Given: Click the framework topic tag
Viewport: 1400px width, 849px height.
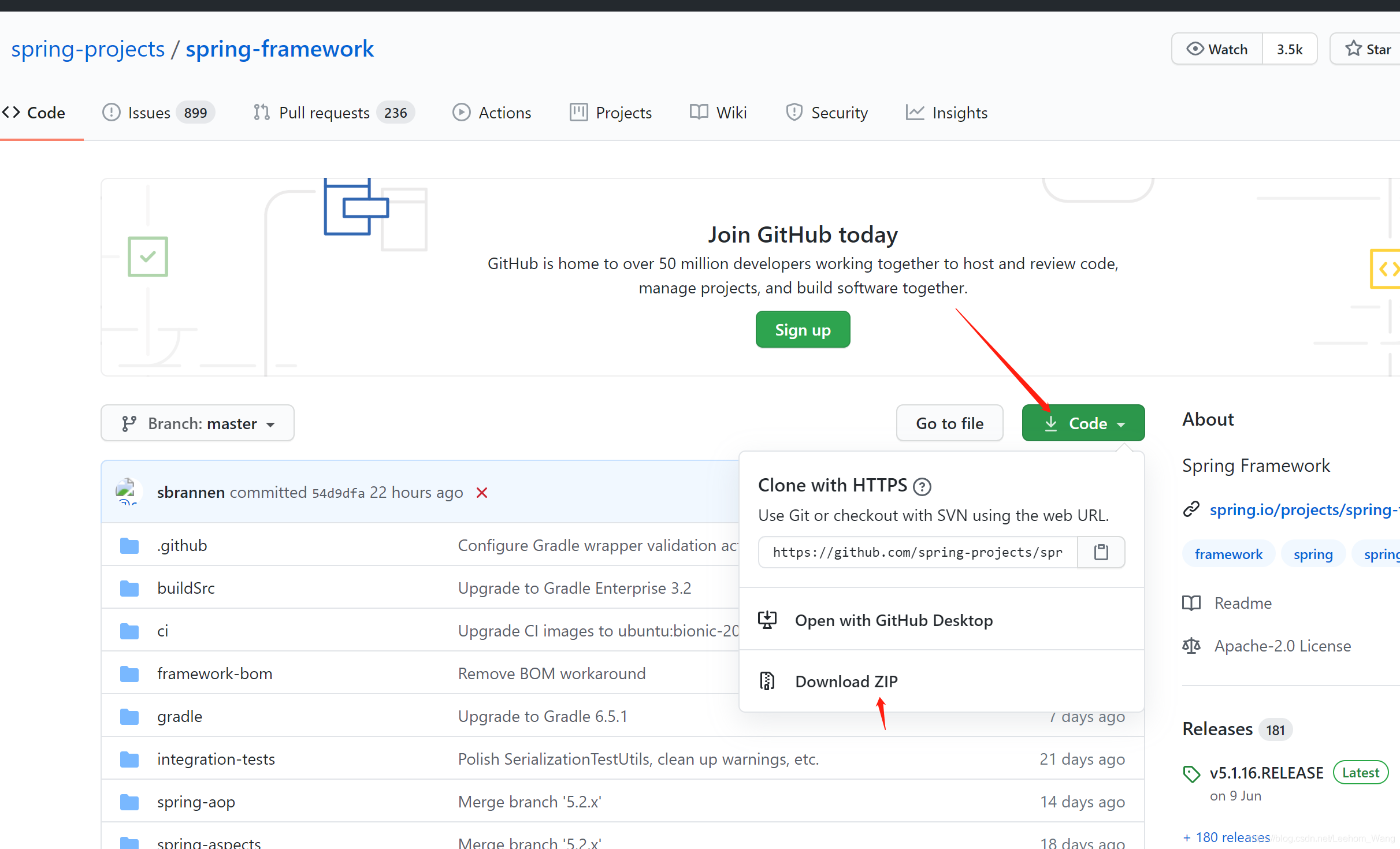Looking at the screenshot, I should point(1228,554).
